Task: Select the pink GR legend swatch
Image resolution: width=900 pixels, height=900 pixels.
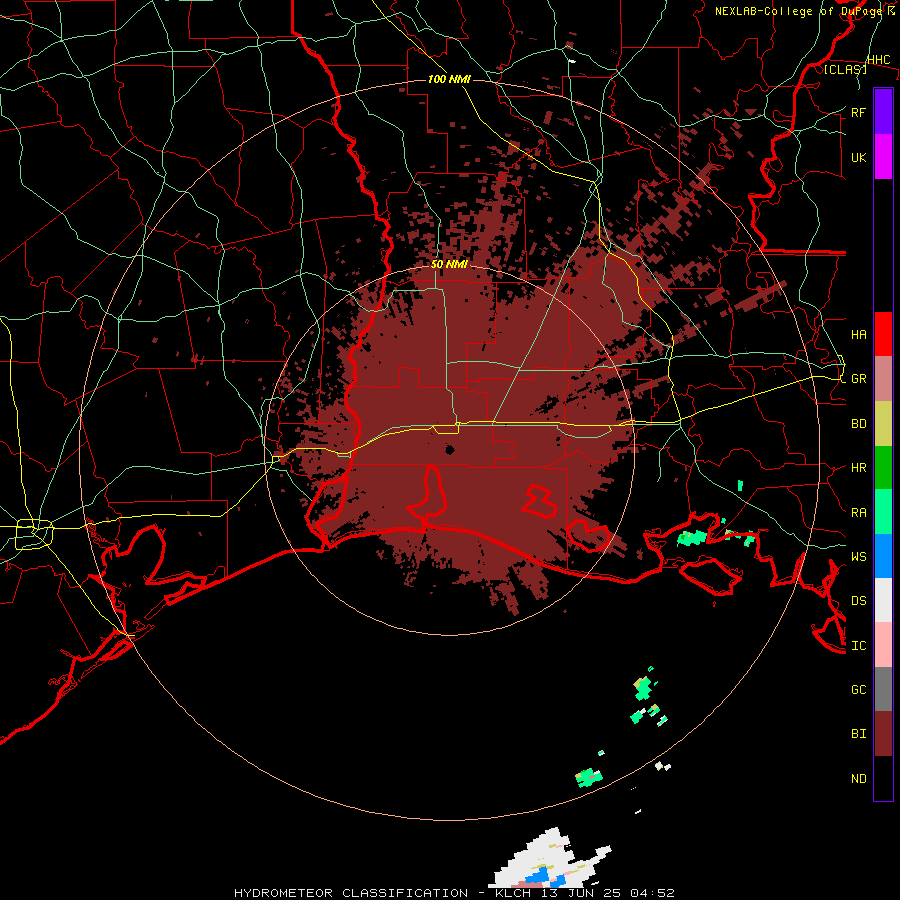Action: coord(883,379)
